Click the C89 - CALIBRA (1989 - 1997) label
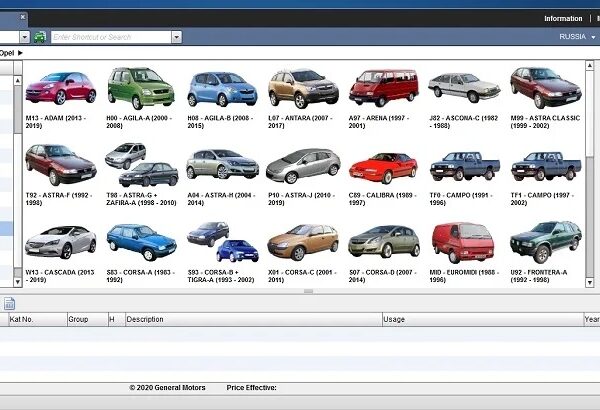600x410 pixels. point(382,199)
